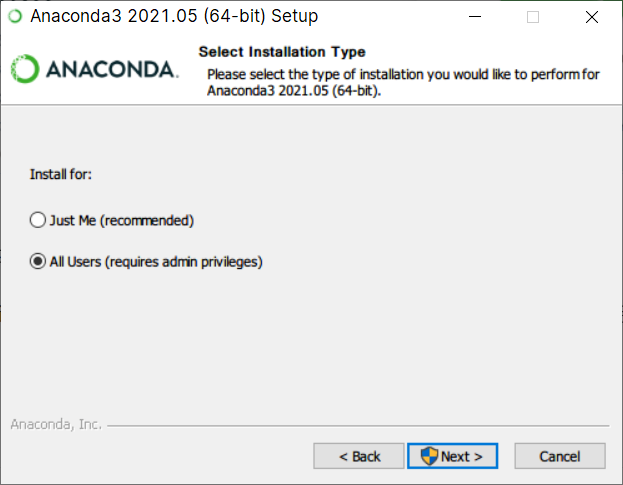
Task: Click the small Anaconda icon in title bar
Action: tap(15, 17)
